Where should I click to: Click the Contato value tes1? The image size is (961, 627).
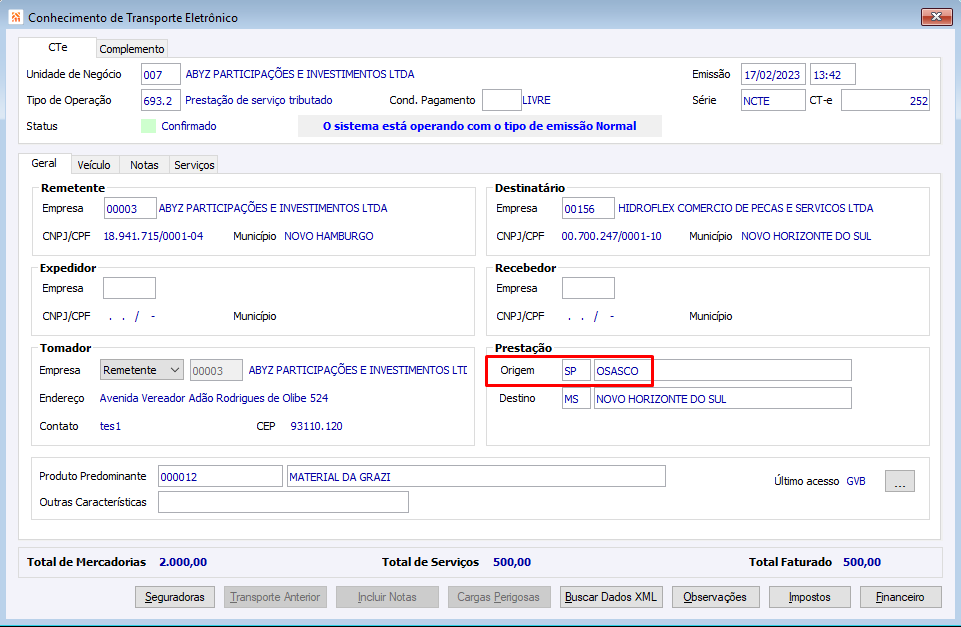click(110, 426)
